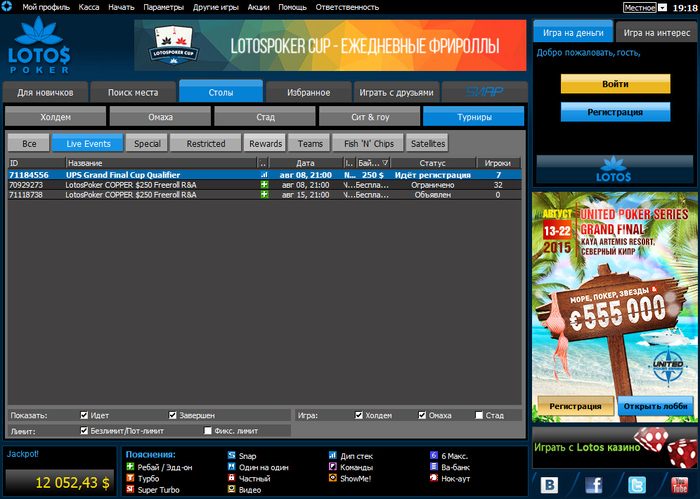Click the Частный legend icon
Screen dimensions: 700x499
click(231, 478)
